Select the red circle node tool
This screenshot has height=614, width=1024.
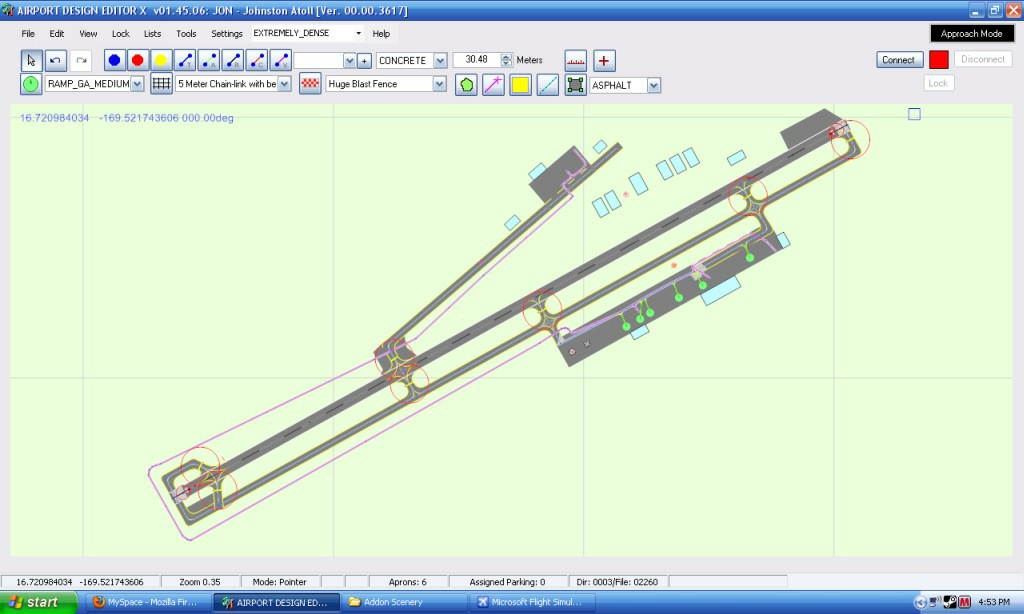tap(138, 60)
